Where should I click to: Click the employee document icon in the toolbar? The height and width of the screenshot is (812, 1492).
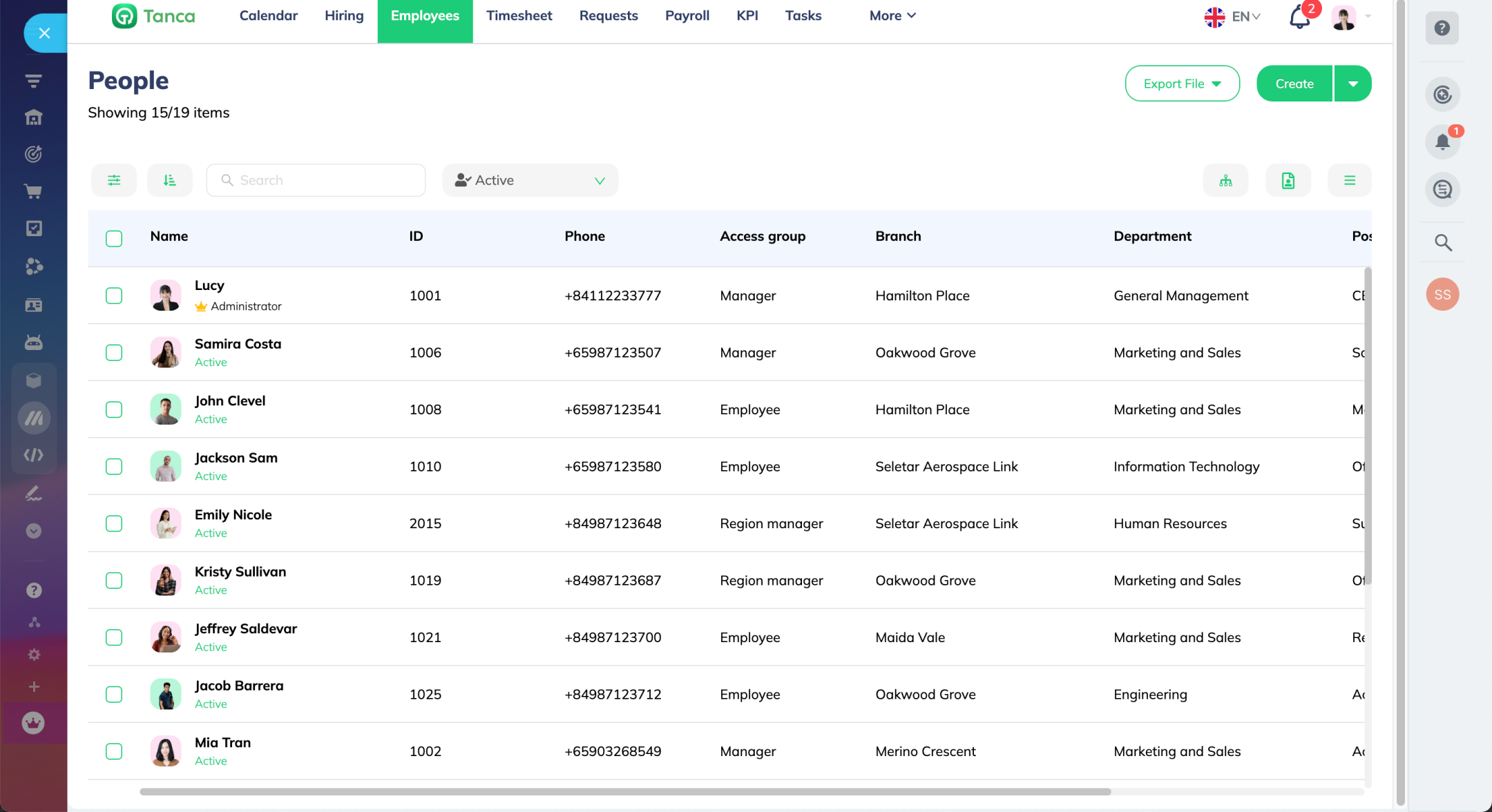[x=1288, y=180]
